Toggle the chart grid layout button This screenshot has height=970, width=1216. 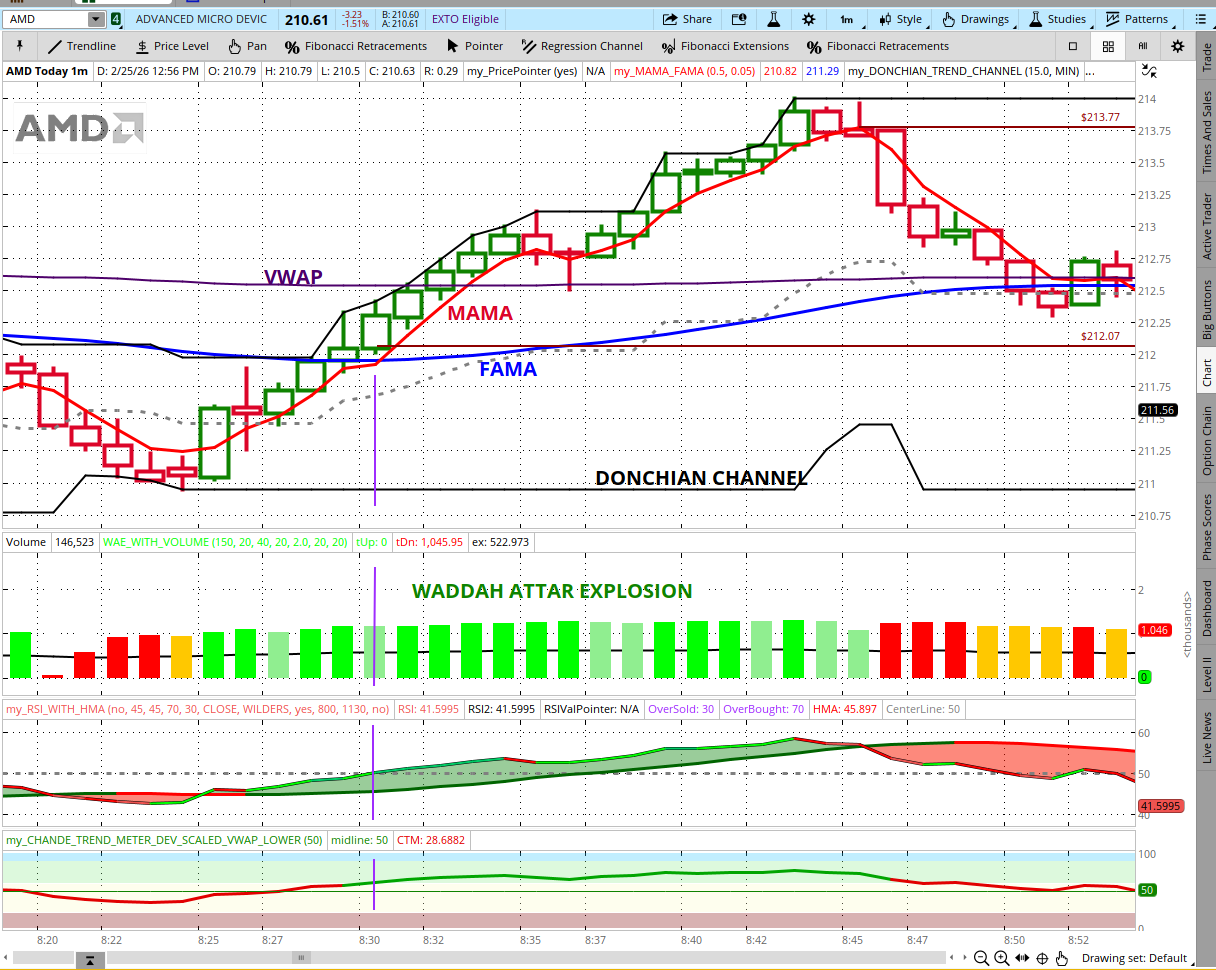(x=1108, y=46)
